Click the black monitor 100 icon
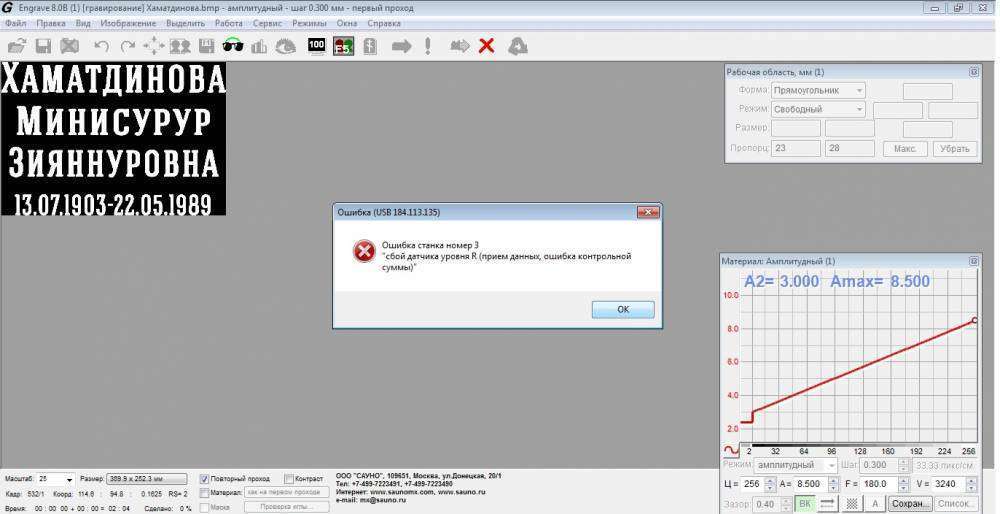 coord(316,46)
